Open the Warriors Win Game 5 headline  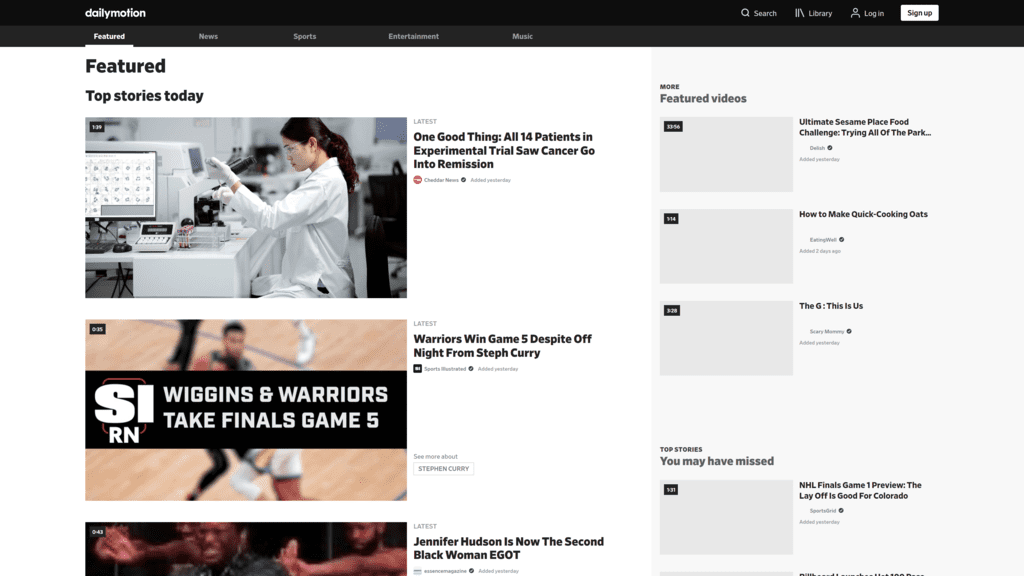503,345
